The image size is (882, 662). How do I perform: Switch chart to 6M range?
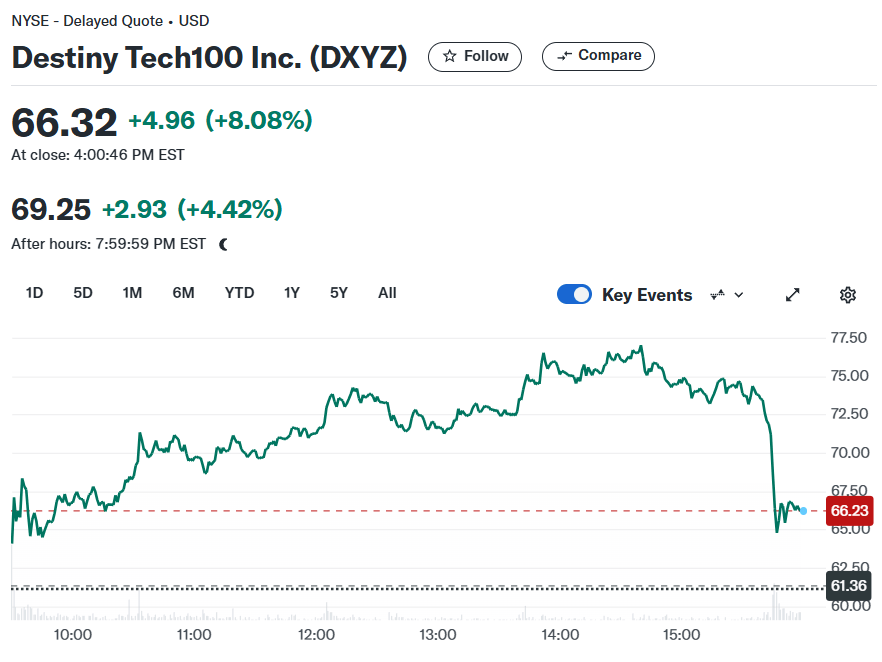coord(183,293)
